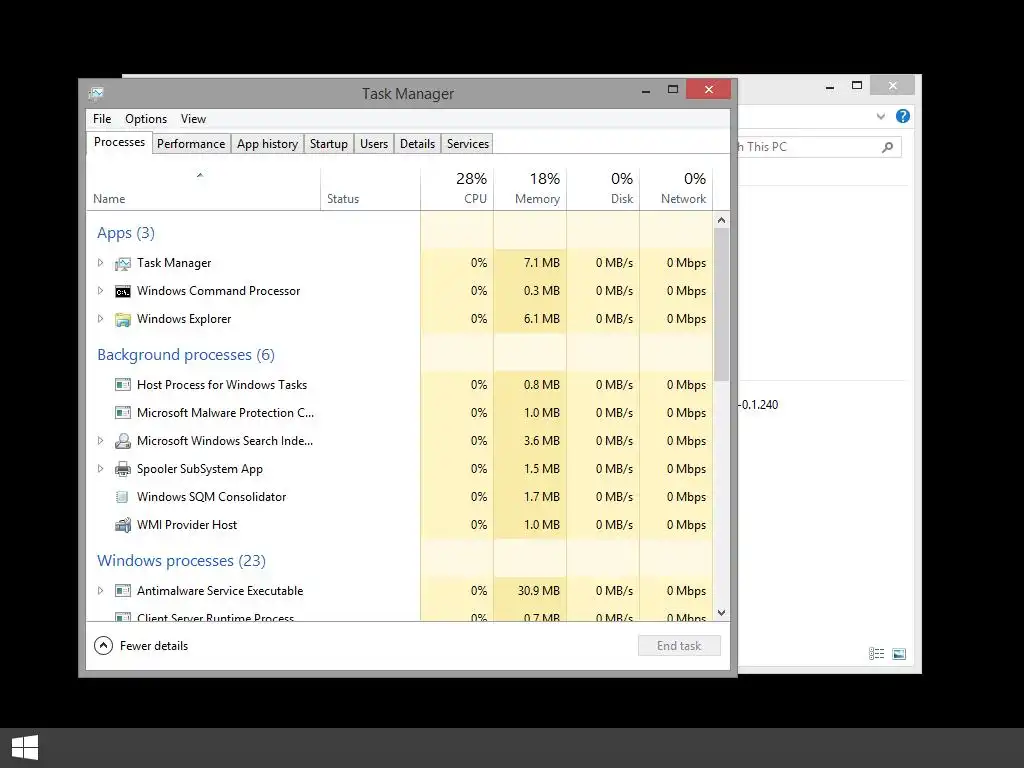Screen dimensions: 1024x768
Task: Click the Microsoft Windows Search Indexer icon
Action: [x=123, y=441]
